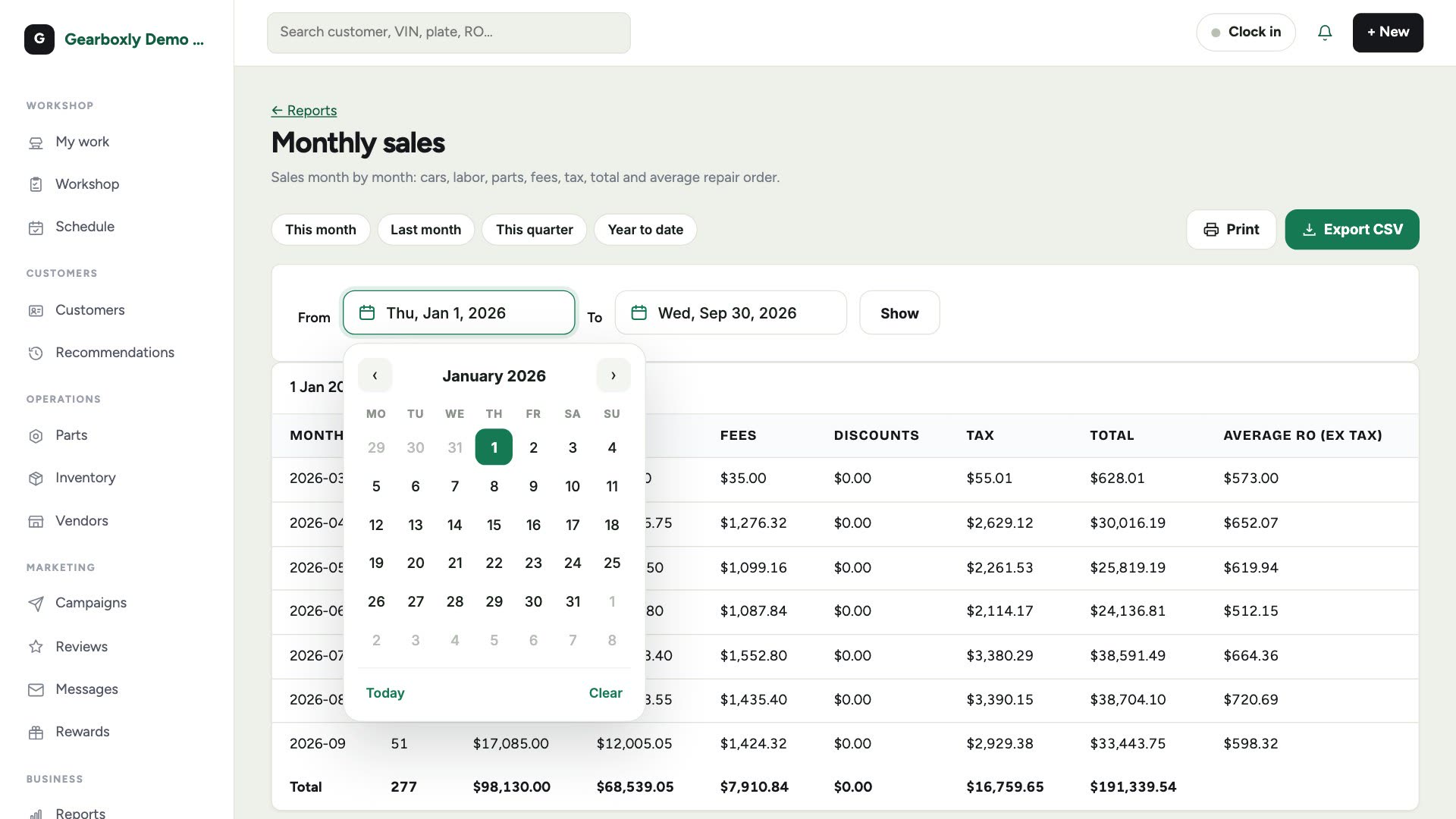Click the Messages envelope icon
This screenshot has width=1456, height=819.
tap(36, 690)
